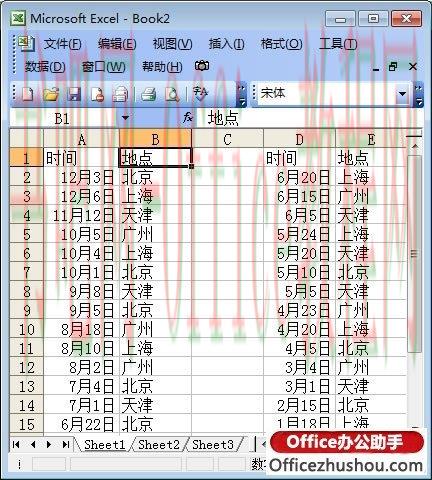Select cell A2 containing 12月3日

coord(81,177)
